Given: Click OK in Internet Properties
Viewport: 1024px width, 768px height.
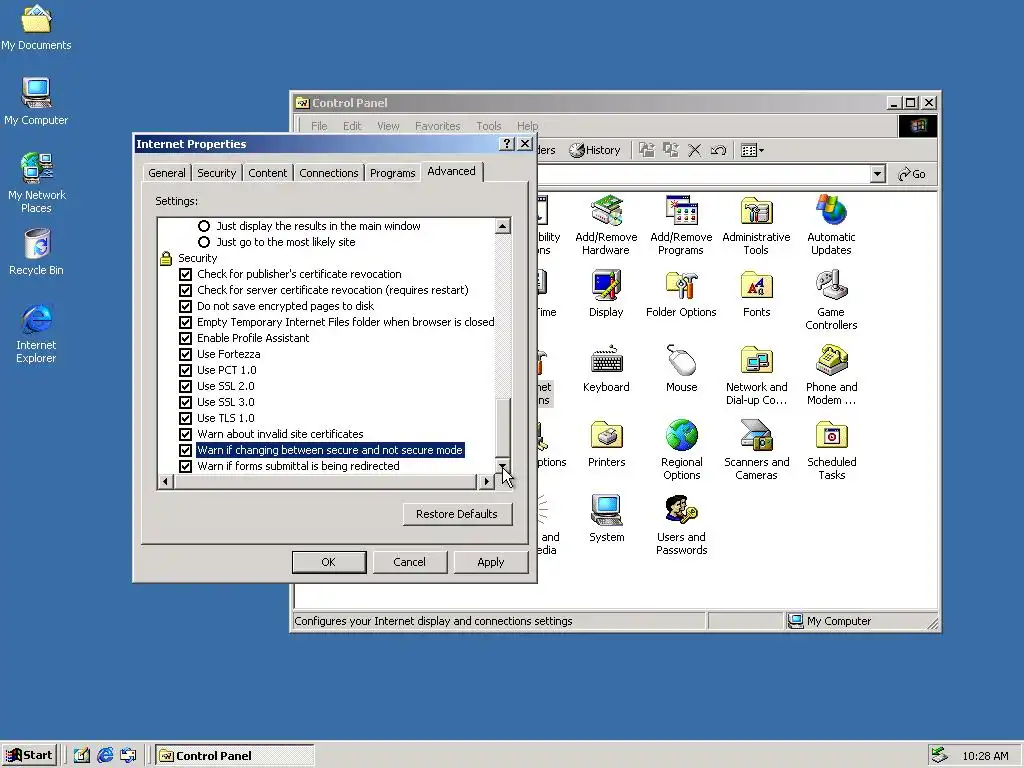Looking at the screenshot, I should 328,562.
